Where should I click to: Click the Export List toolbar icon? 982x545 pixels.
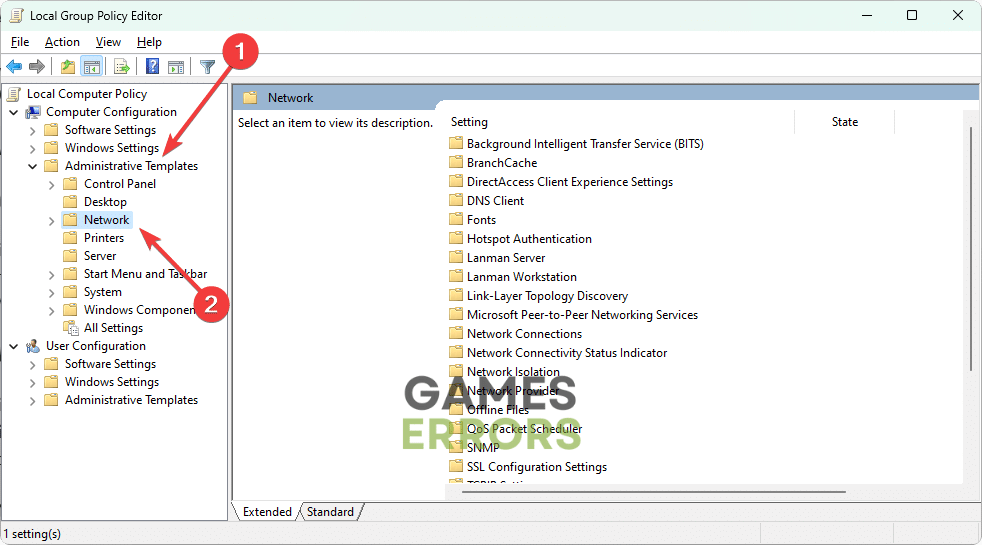[122, 67]
